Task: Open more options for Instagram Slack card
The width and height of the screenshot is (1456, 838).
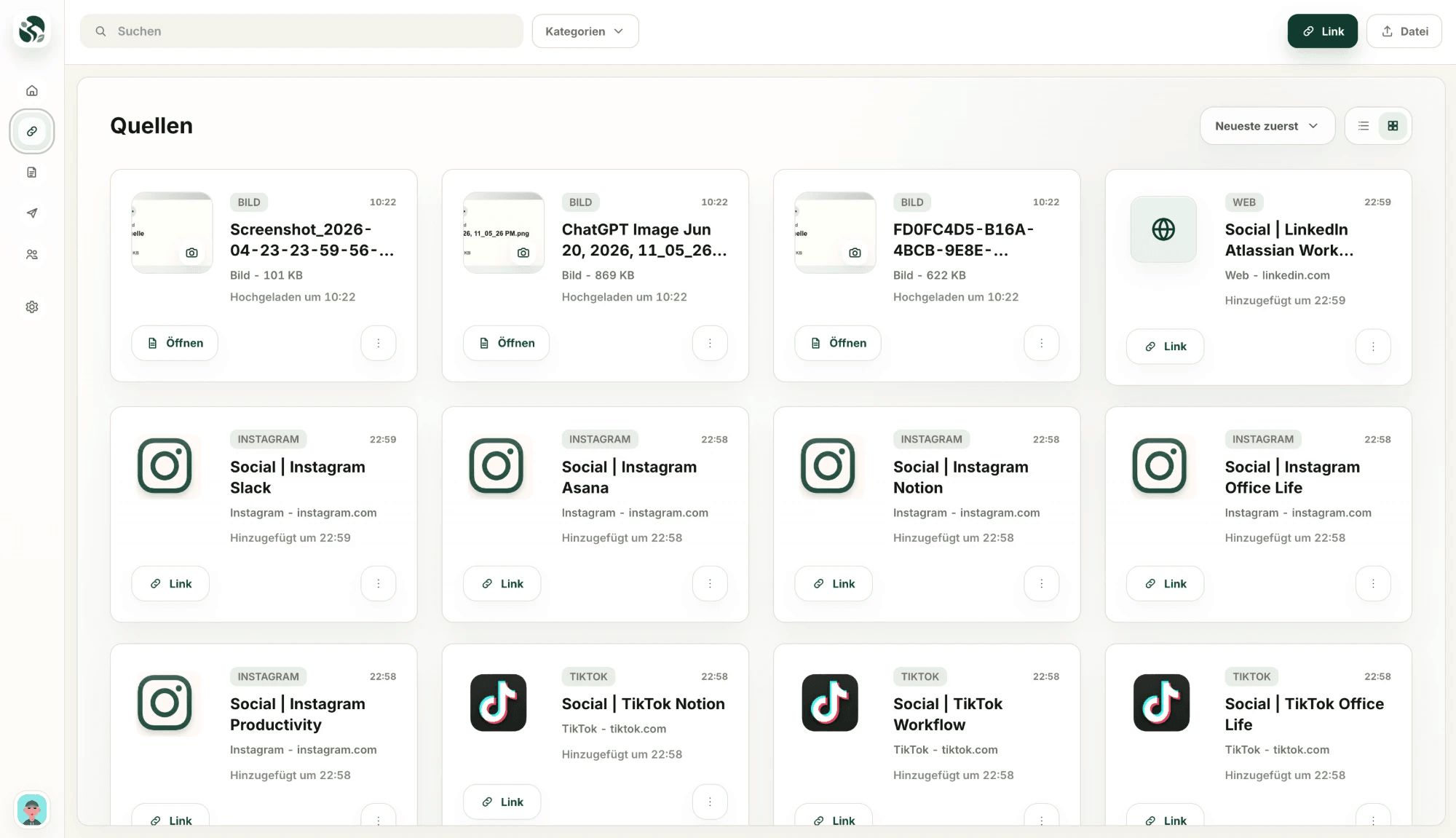Action: tap(379, 584)
